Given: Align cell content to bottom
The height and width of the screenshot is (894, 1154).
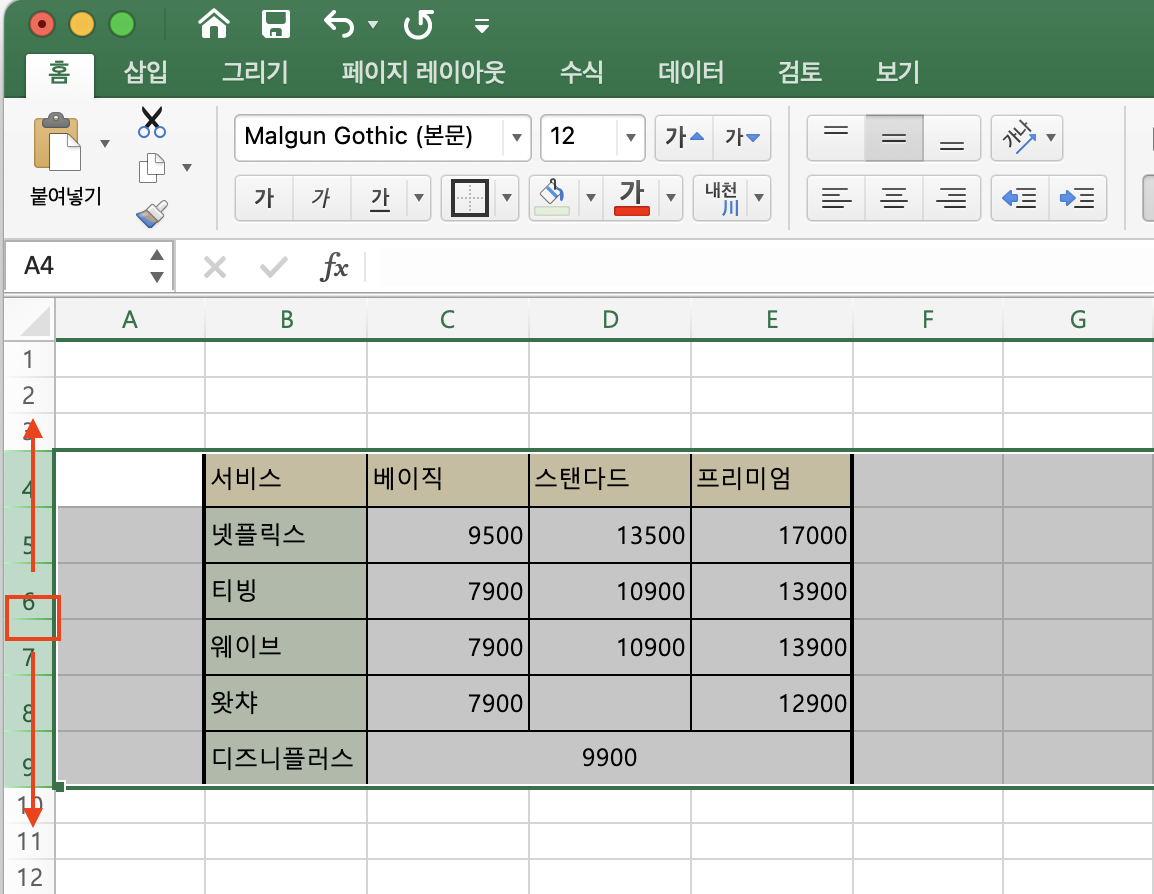Looking at the screenshot, I should [952, 138].
